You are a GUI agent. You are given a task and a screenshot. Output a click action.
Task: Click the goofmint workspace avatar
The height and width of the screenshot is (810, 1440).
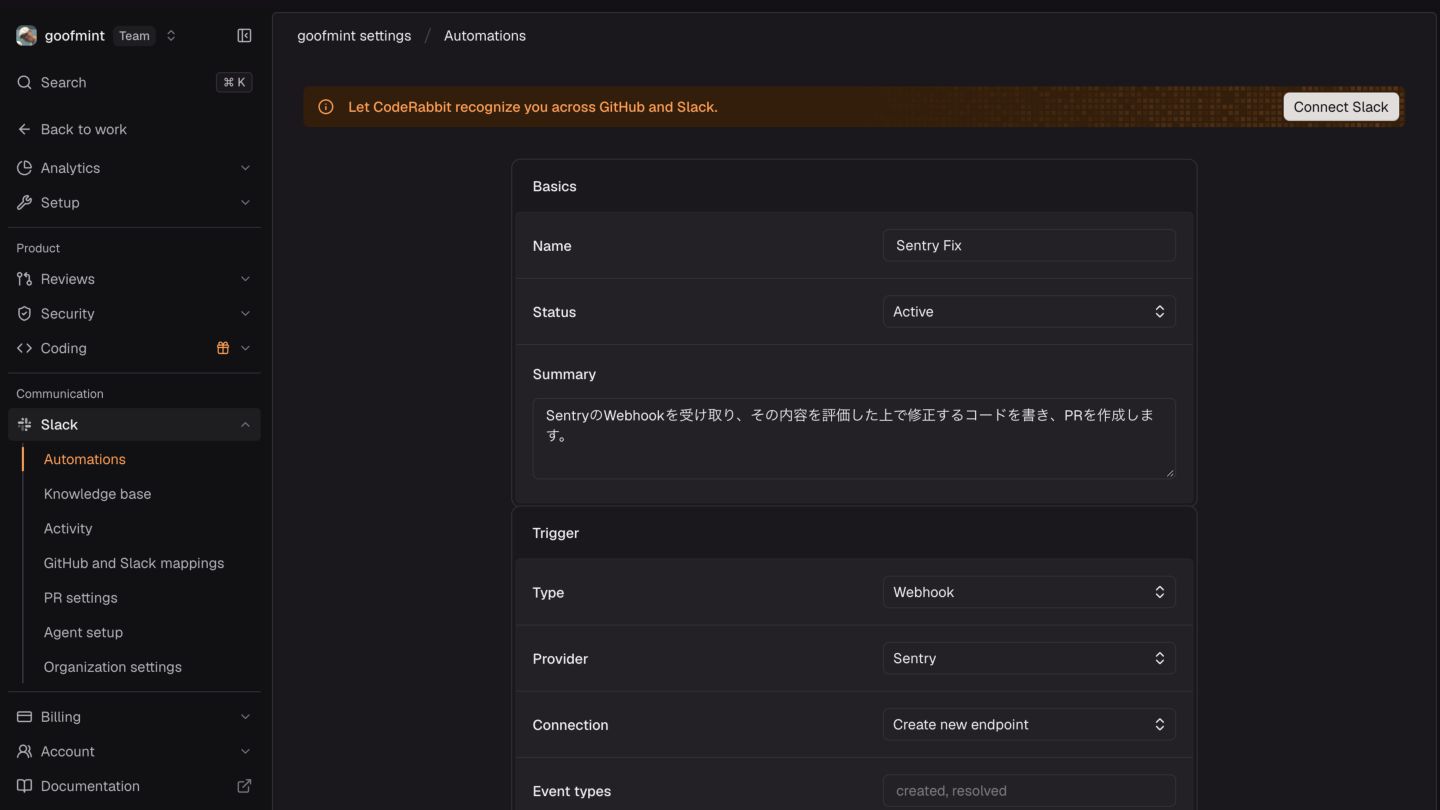click(27, 36)
